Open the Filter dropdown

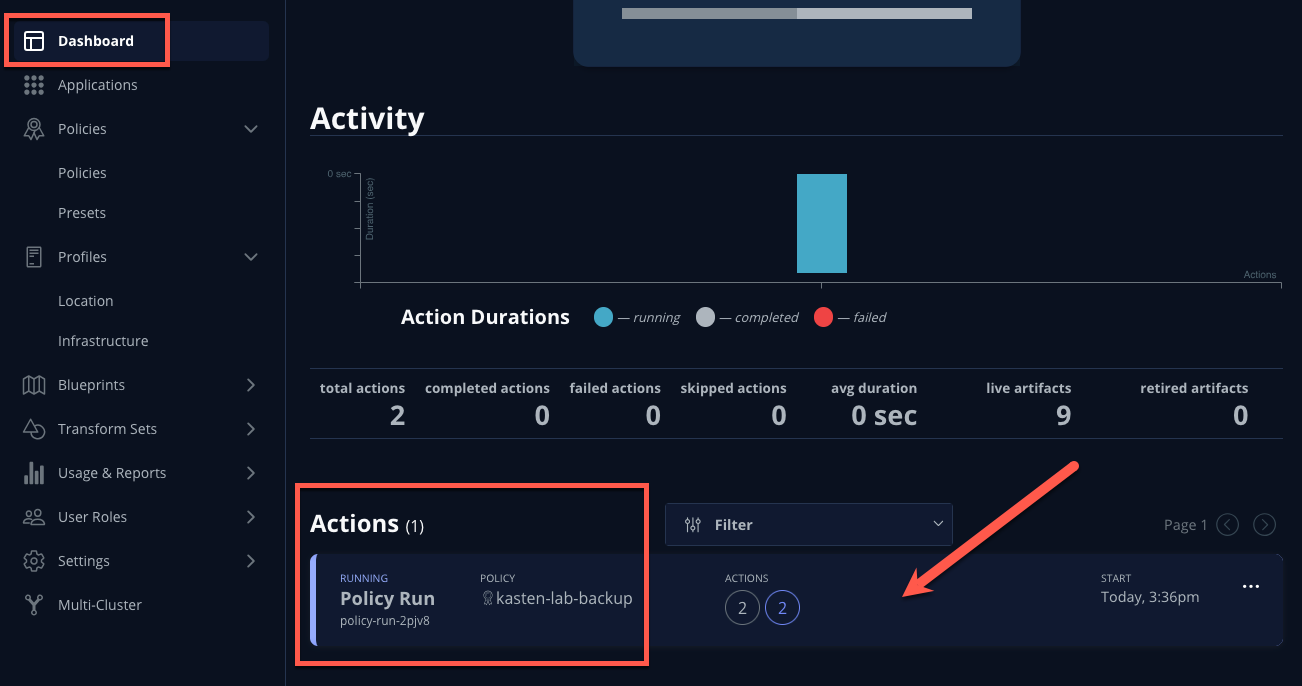(808, 524)
